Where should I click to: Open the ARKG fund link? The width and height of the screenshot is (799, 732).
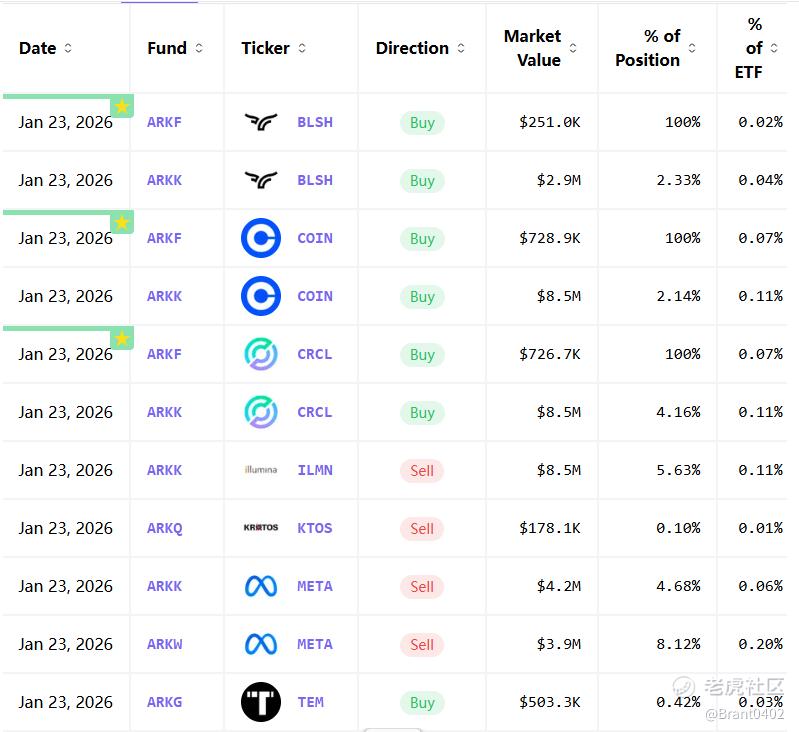[x=164, y=702]
